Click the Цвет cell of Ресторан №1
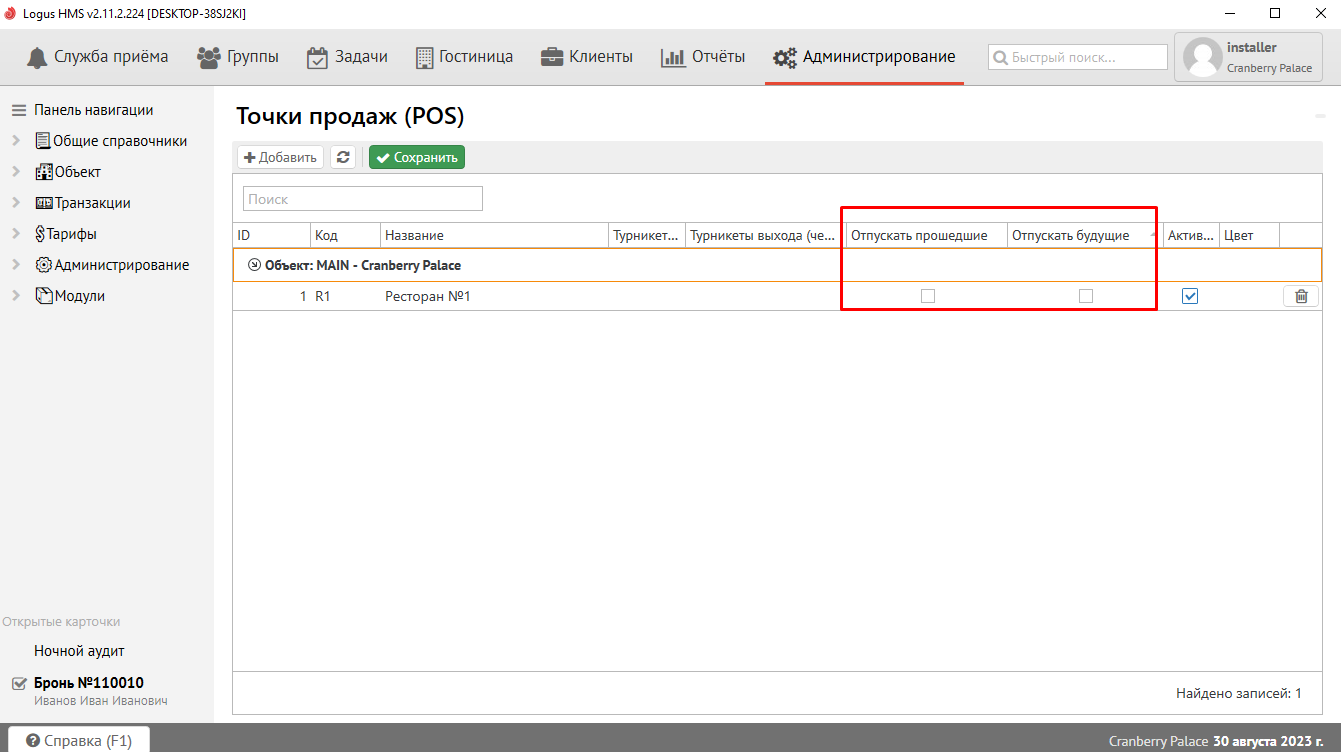The image size is (1341, 752). pos(1249,296)
